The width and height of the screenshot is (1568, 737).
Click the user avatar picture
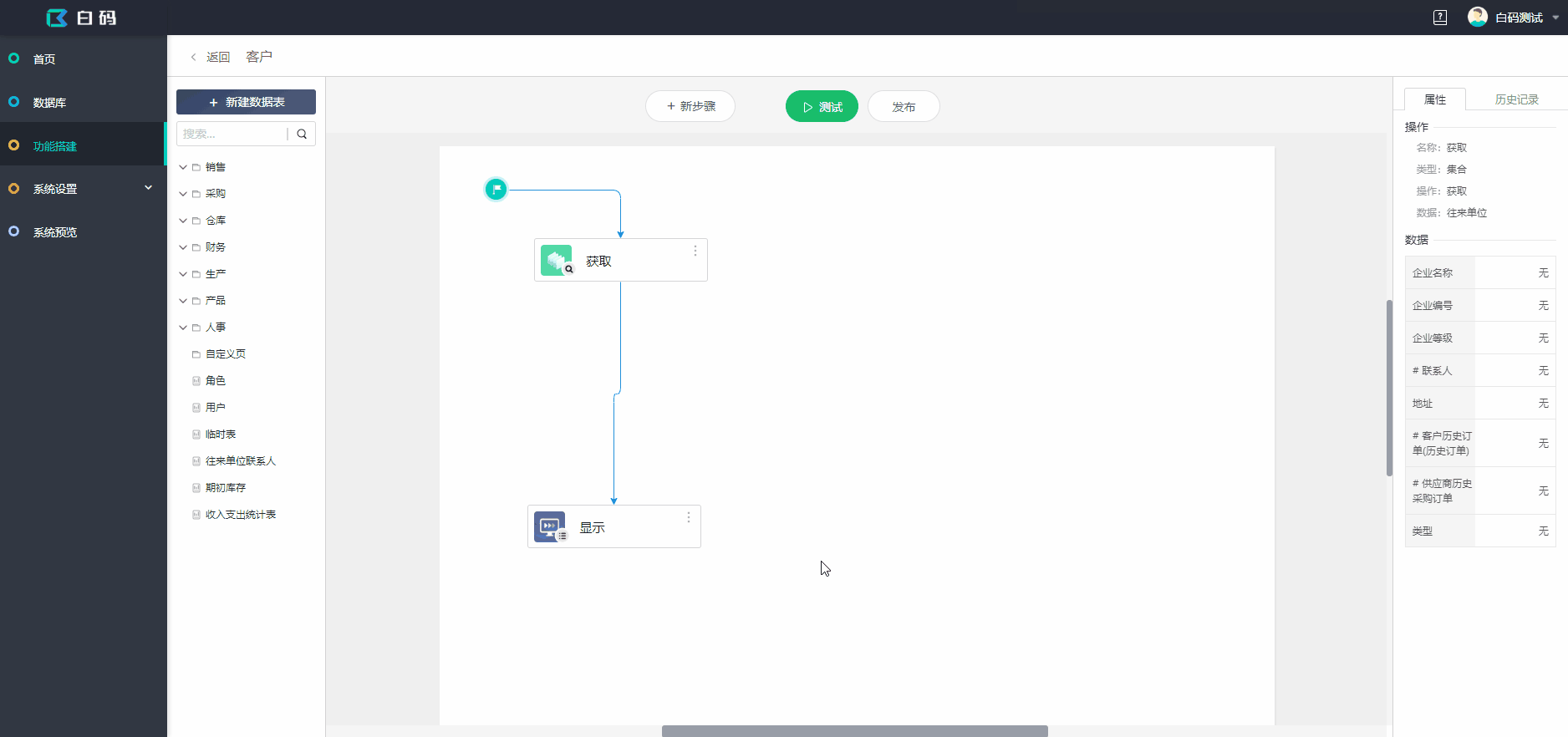1477,18
